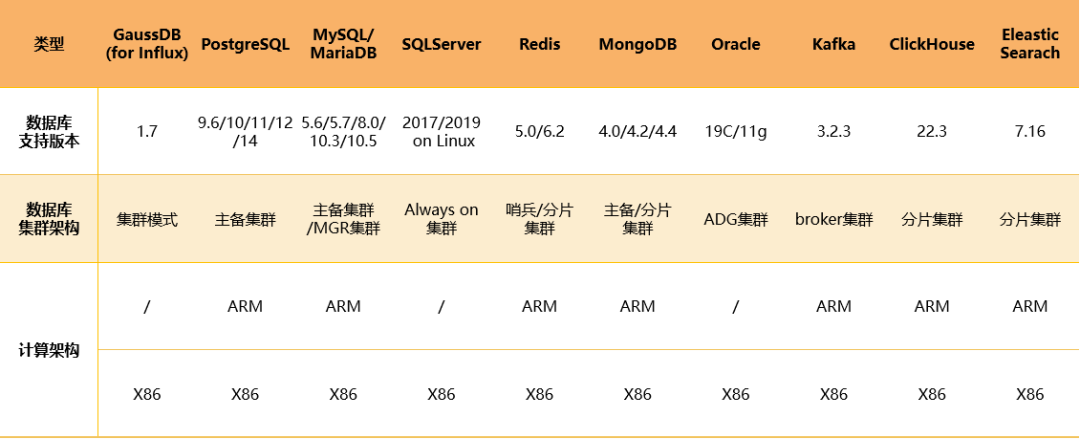The width and height of the screenshot is (1080, 439).
Task: Select the Kafka header cell
Action: [833, 45]
